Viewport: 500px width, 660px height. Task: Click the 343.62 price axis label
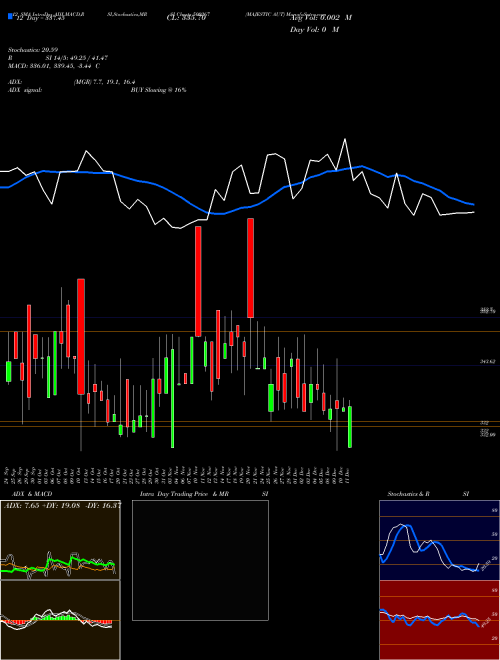click(488, 361)
